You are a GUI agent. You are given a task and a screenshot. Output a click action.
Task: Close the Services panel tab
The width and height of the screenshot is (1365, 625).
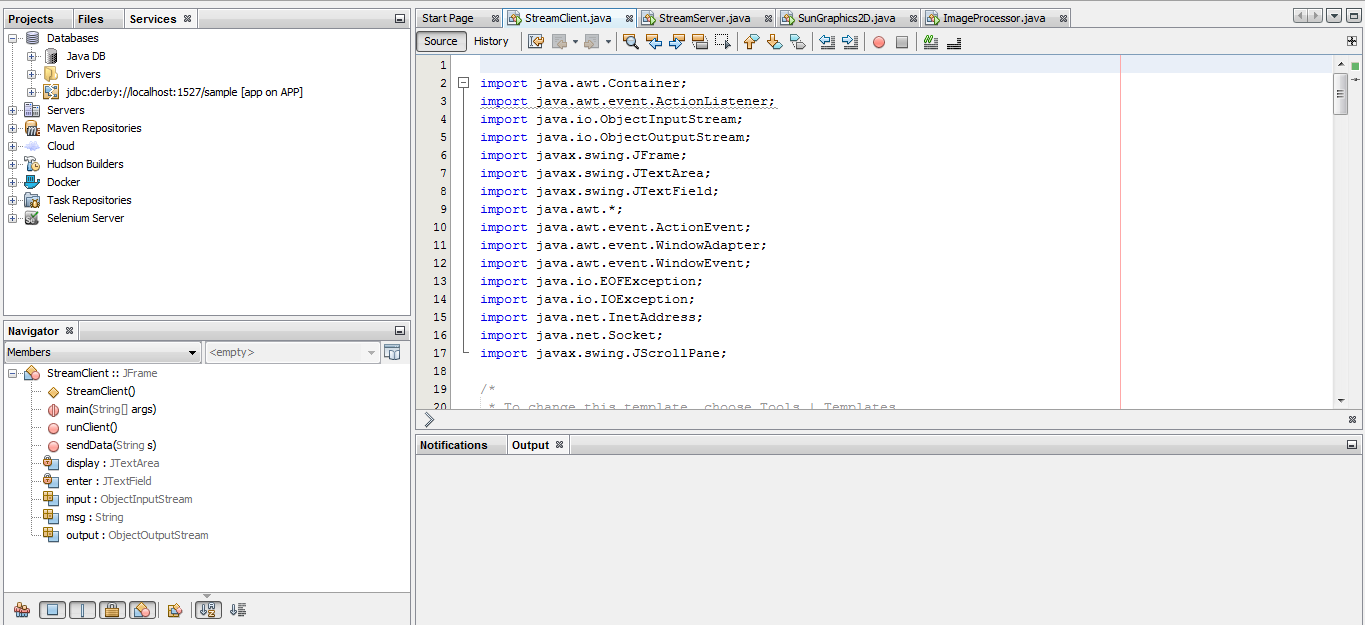pyautogui.click(x=187, y=18)
